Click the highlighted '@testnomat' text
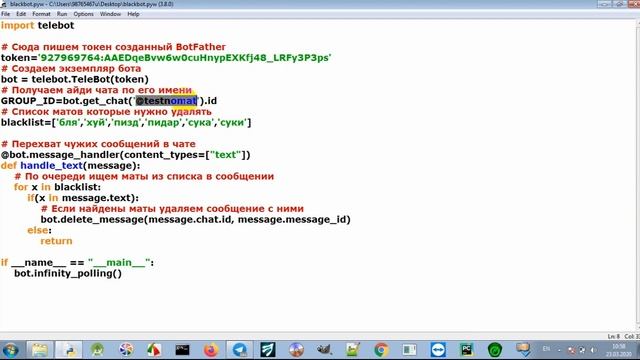Viewport: 640px width, 360px height. 166,101
